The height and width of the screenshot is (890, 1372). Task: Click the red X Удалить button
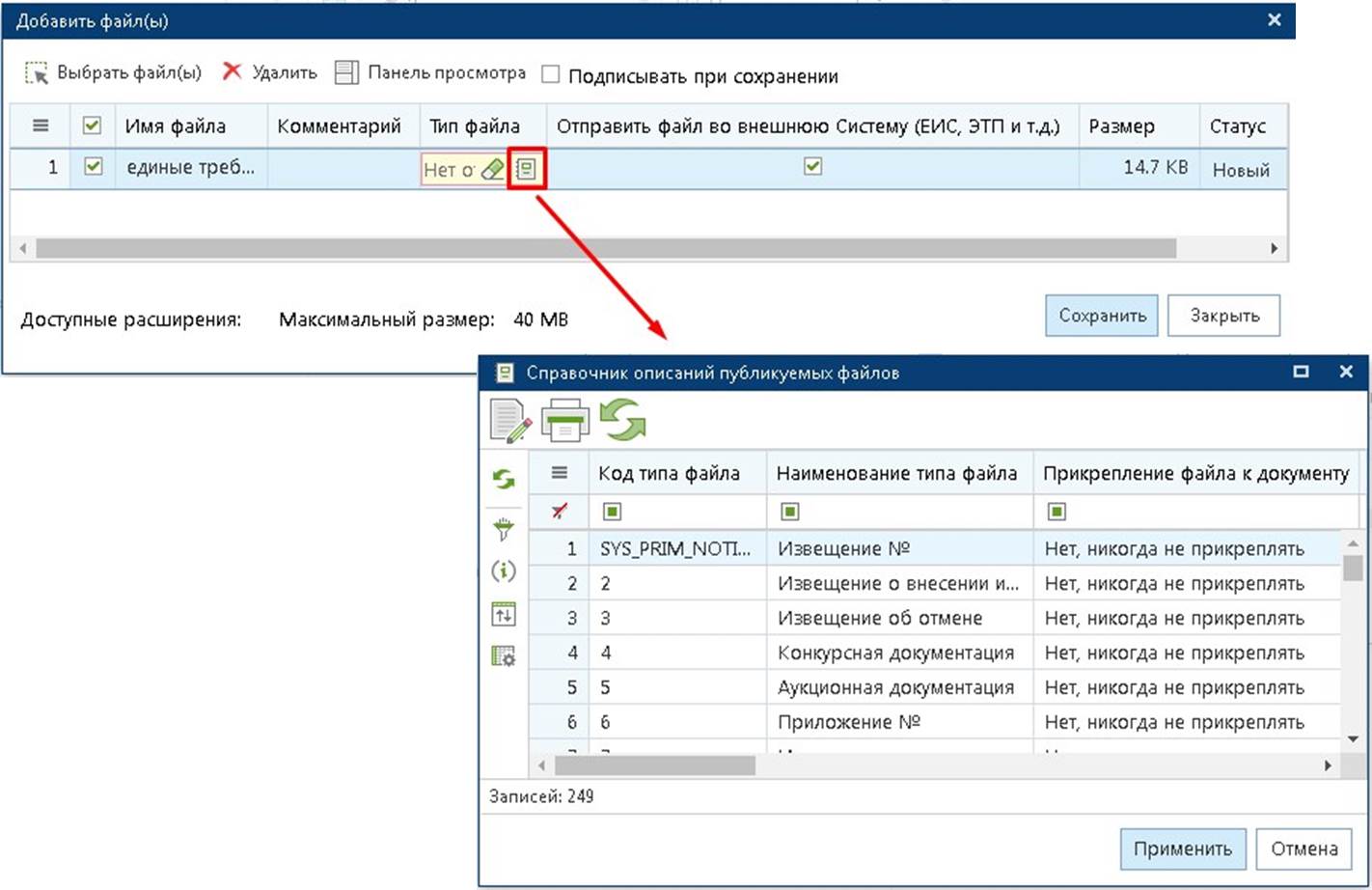(x=269, y=72)
